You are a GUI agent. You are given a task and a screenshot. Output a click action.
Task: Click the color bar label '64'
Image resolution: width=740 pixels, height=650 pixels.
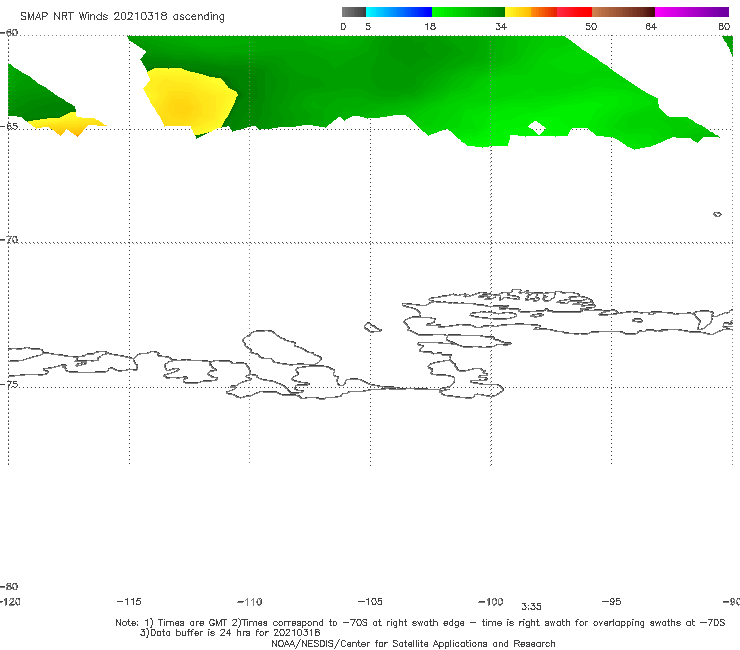tap(651, 27)
